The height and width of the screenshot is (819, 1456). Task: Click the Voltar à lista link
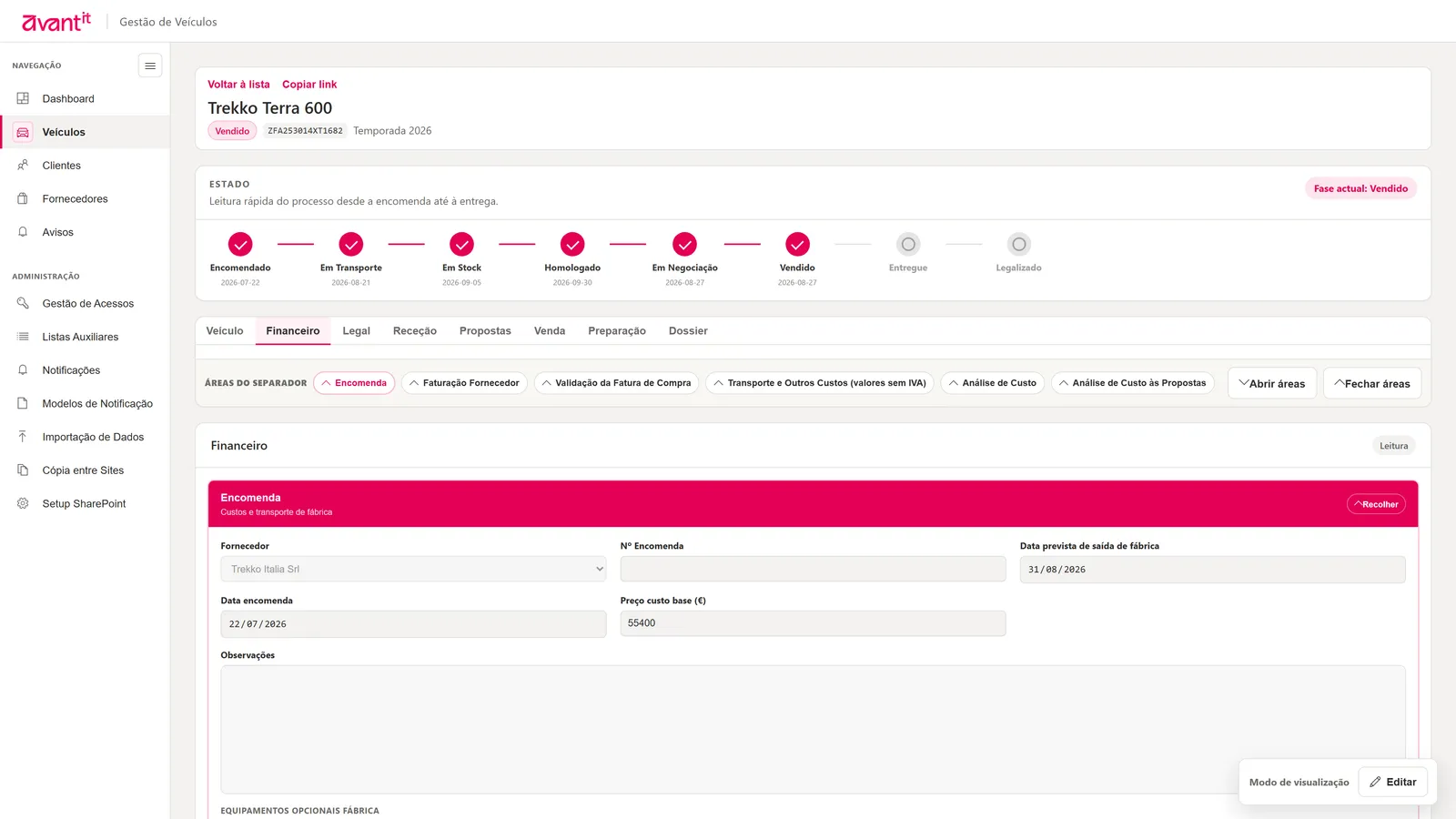tap(238, 85)
